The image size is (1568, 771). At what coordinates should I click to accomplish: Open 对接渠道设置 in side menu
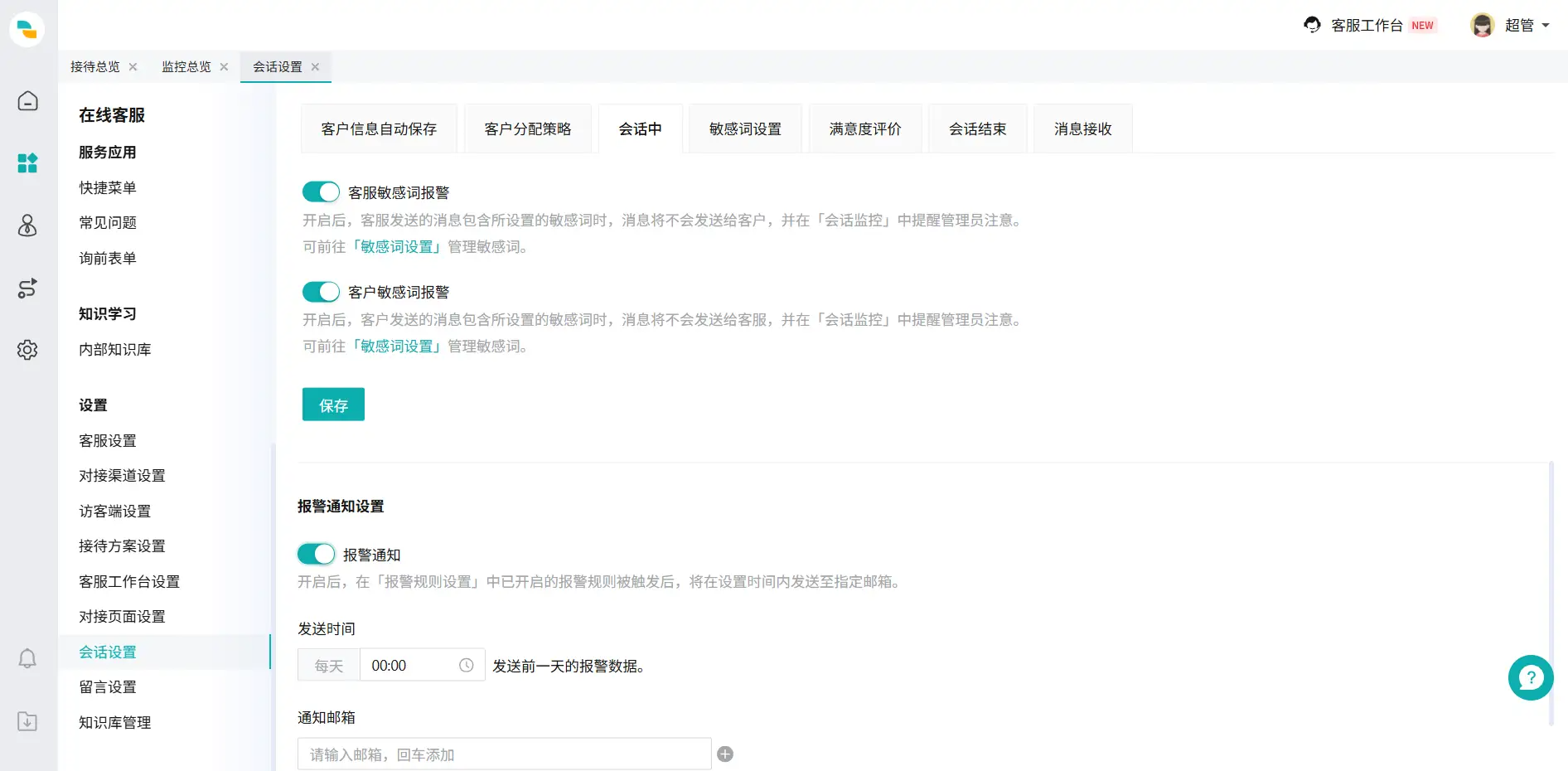pyautogui.click(x=123, y=475)
